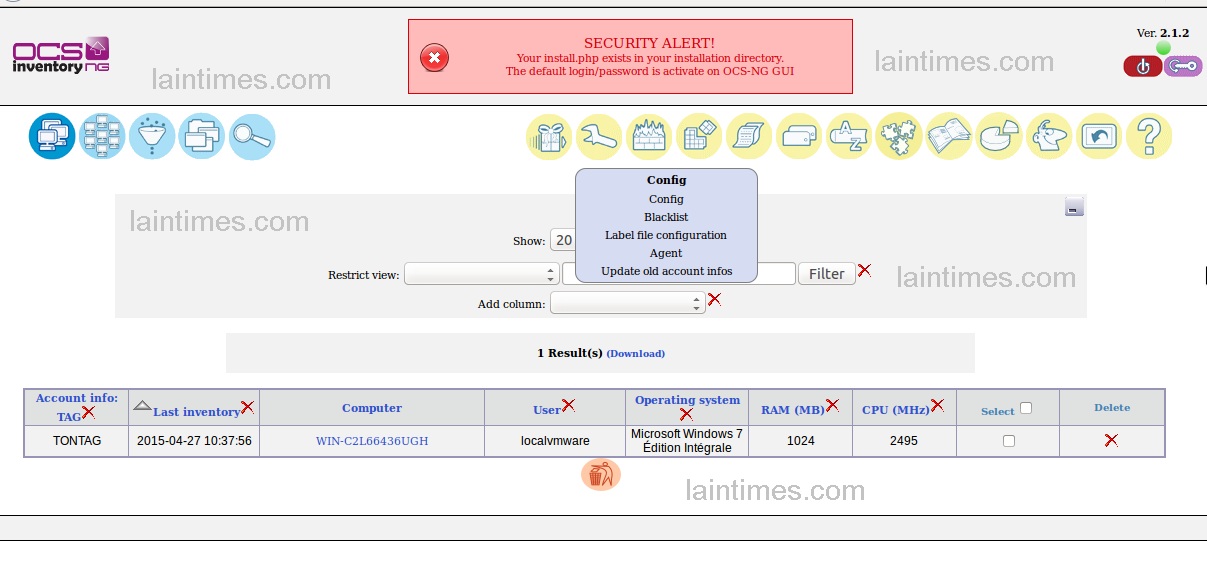Image resolution: width=1207 pixels, height=569 pixels.
Task: Open the Show results count dropdown
Action: [x=562, y=240]
